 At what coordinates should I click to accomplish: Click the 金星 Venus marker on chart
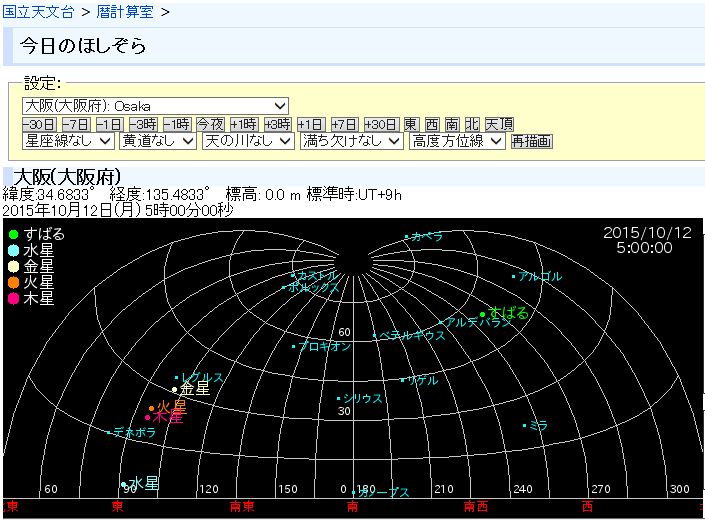point(174,389)
